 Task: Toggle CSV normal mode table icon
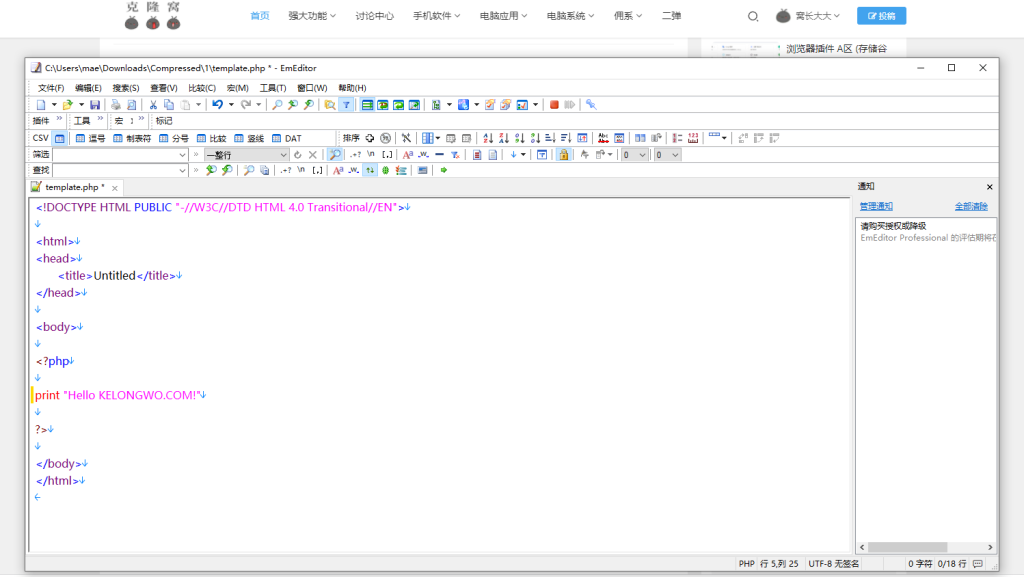point(59,138)
